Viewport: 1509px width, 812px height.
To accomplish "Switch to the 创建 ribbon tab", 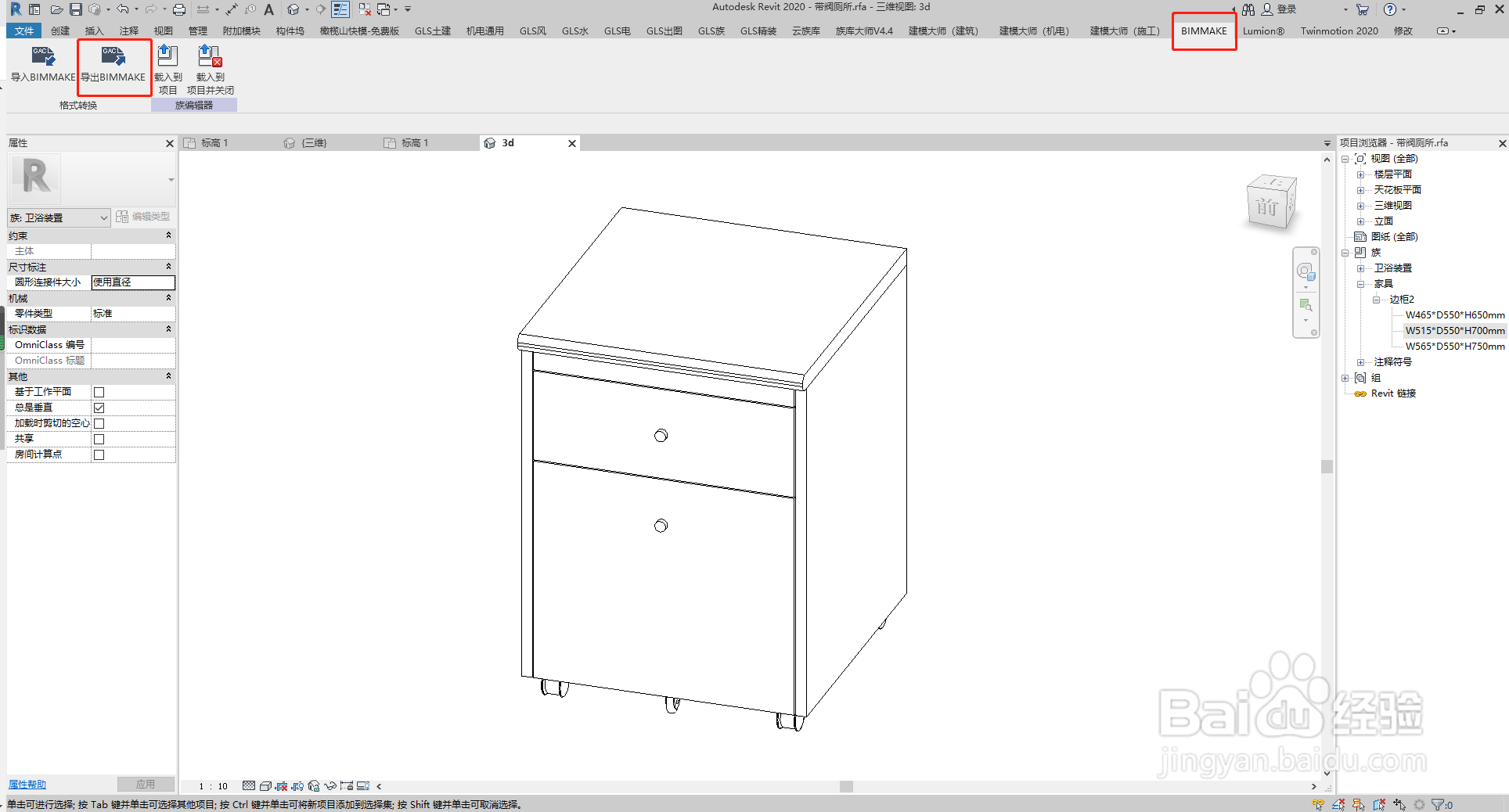I will tap(60, 31).
